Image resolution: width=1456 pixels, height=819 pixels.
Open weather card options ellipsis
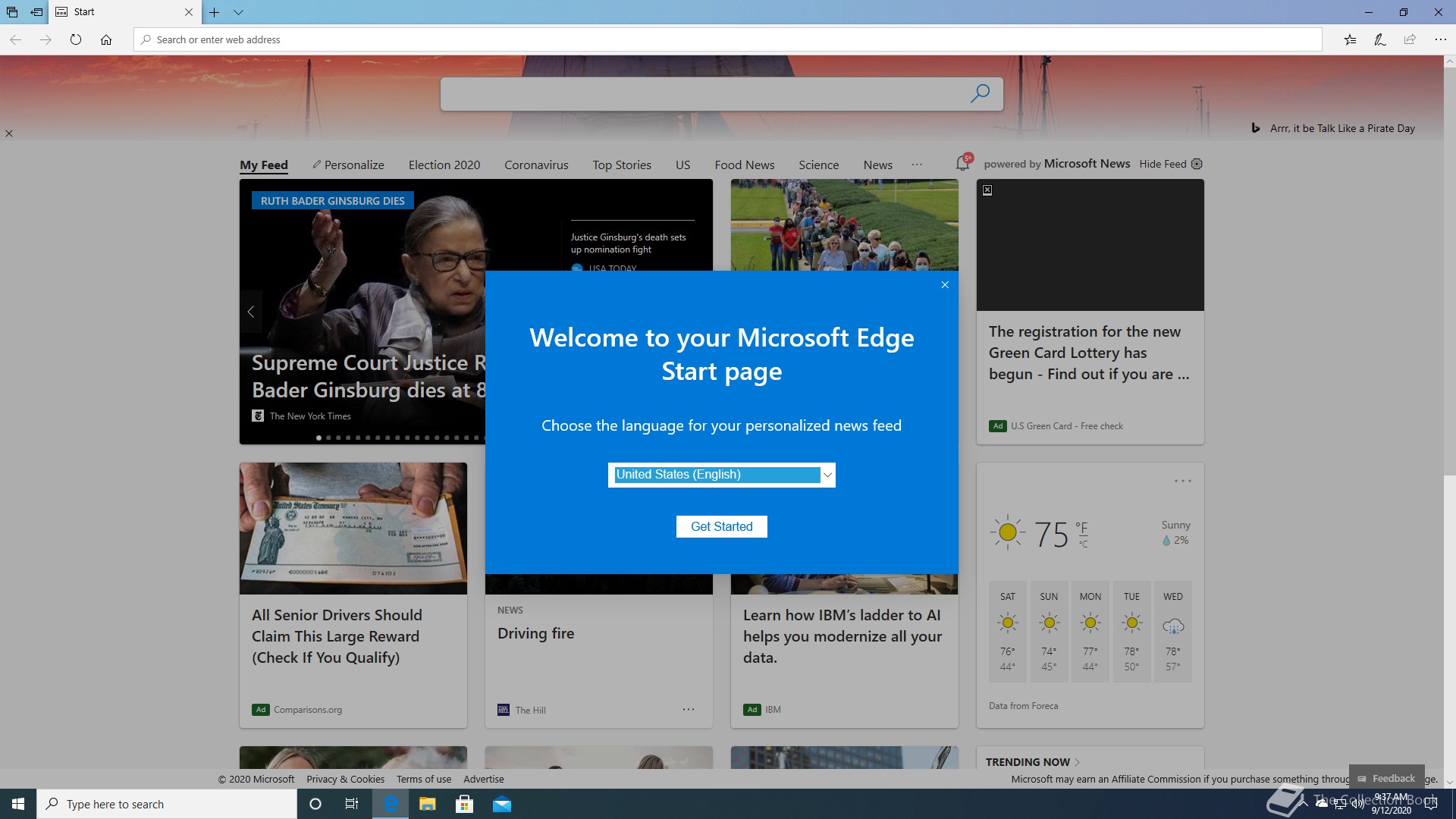coord(1183,481)
